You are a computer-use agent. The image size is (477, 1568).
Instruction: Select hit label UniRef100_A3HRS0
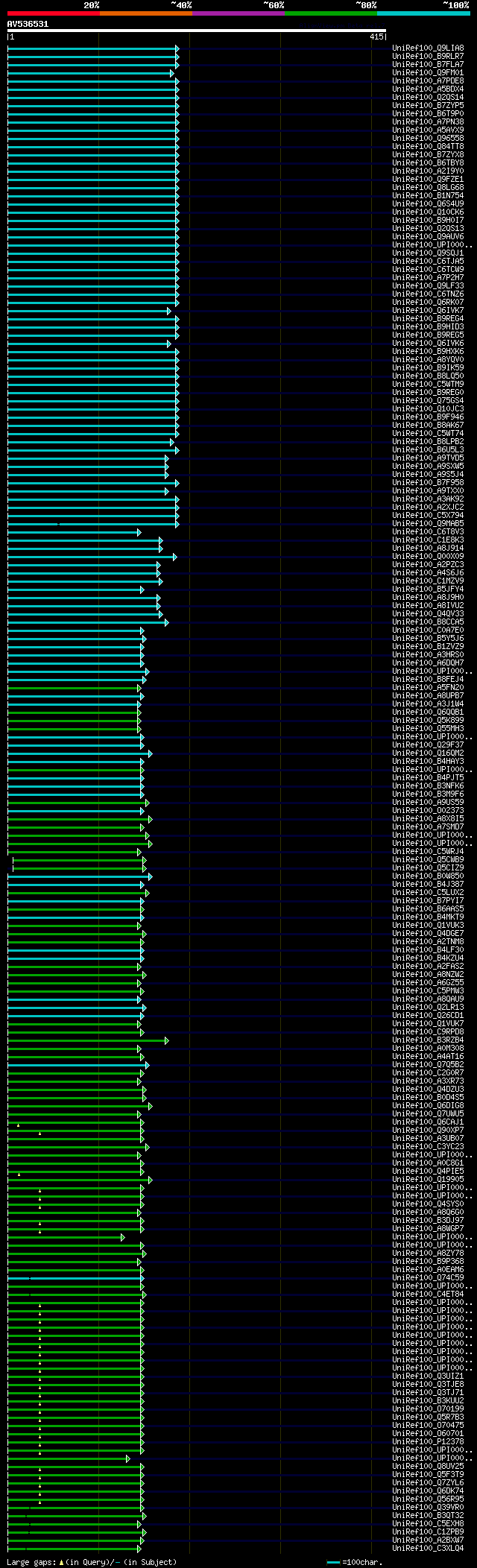pos(428,655)
